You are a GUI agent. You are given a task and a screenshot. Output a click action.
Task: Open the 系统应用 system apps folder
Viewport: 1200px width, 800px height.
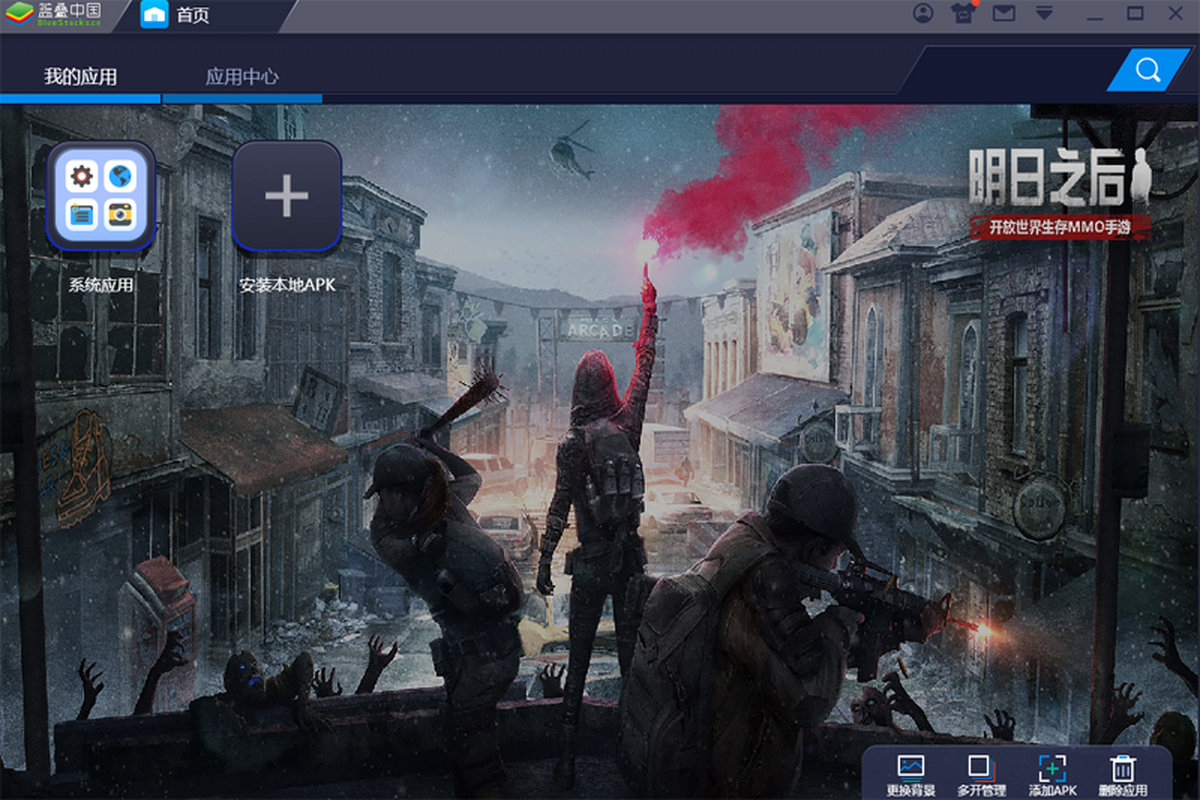point(101,195)
